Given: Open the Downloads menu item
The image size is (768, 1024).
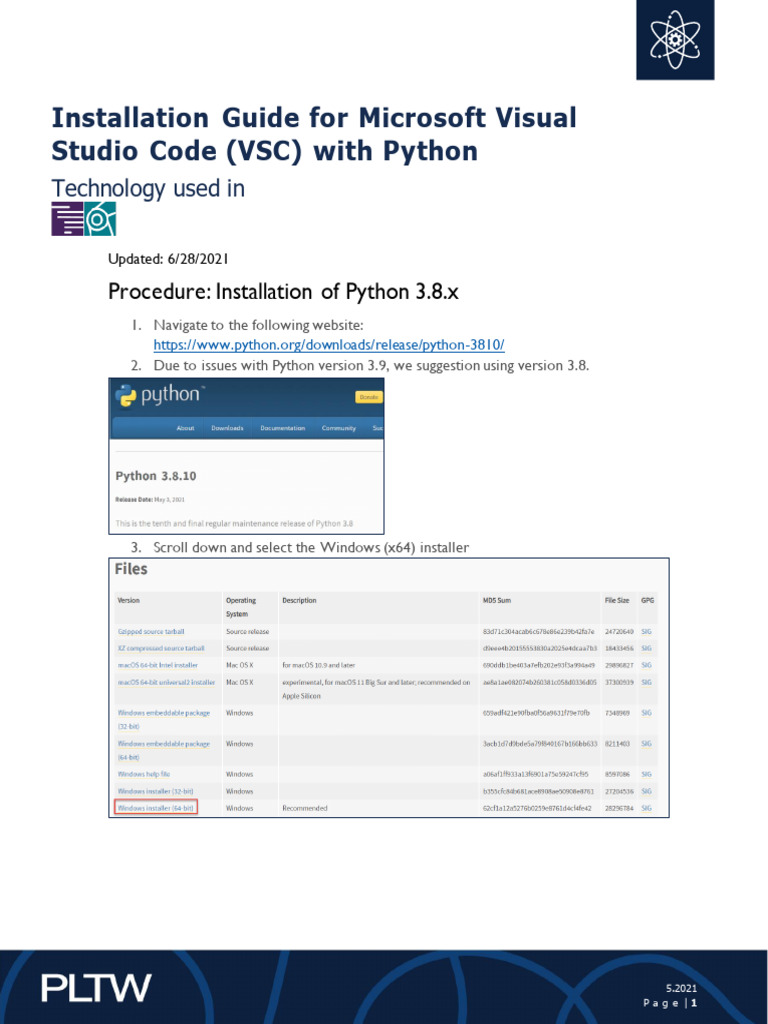Looking at the screenshot, I should tap(227, 428).
